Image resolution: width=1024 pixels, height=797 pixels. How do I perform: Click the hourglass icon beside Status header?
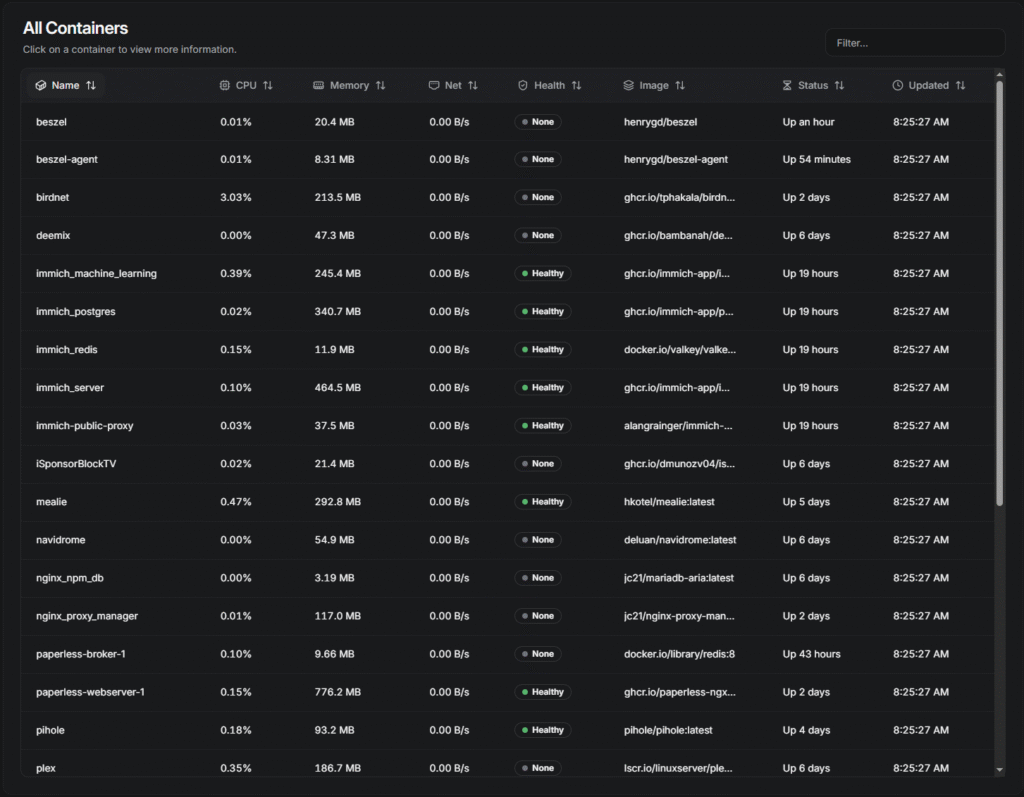(x=787, y=86)
